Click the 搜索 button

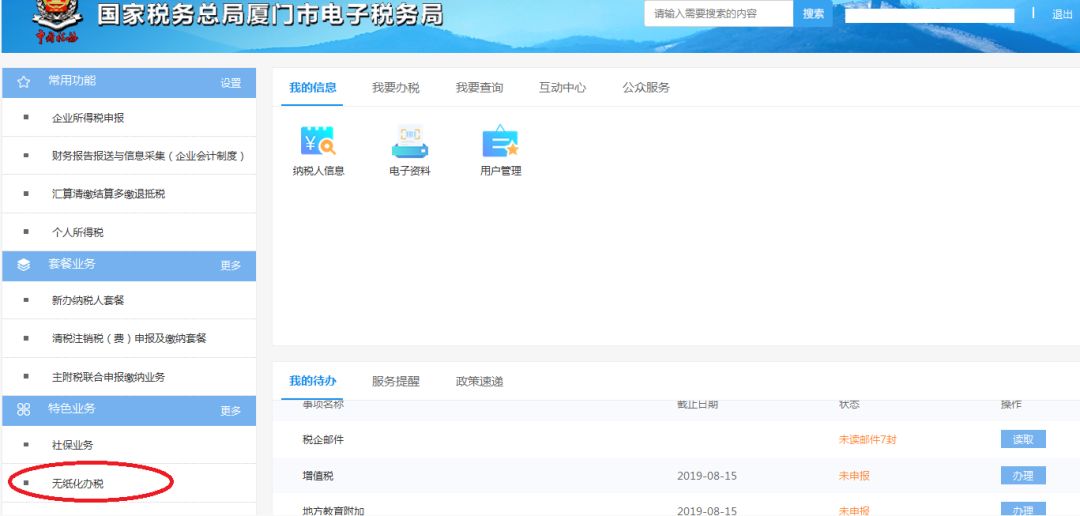click(x=814, y=14)
